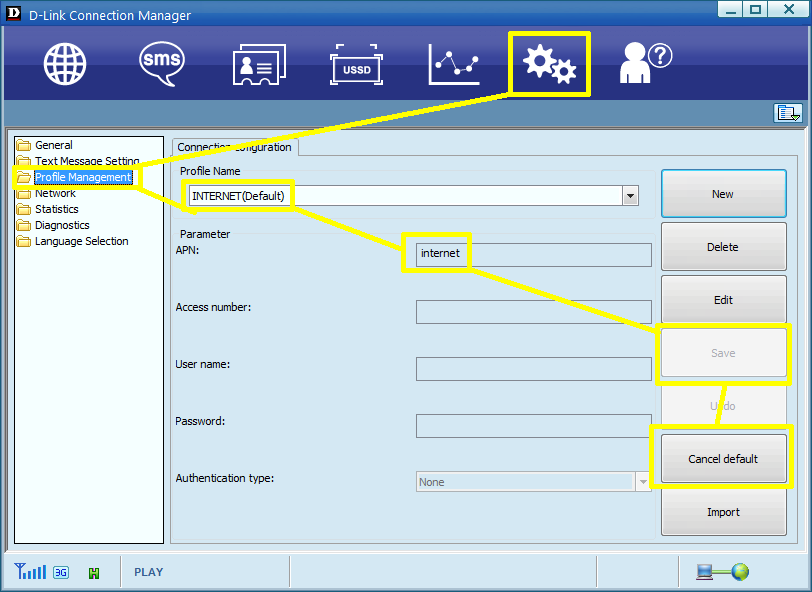Screen dimensions: 812x592
Task: Click the signal strength bars icon
Action: [x=30, y=571]
